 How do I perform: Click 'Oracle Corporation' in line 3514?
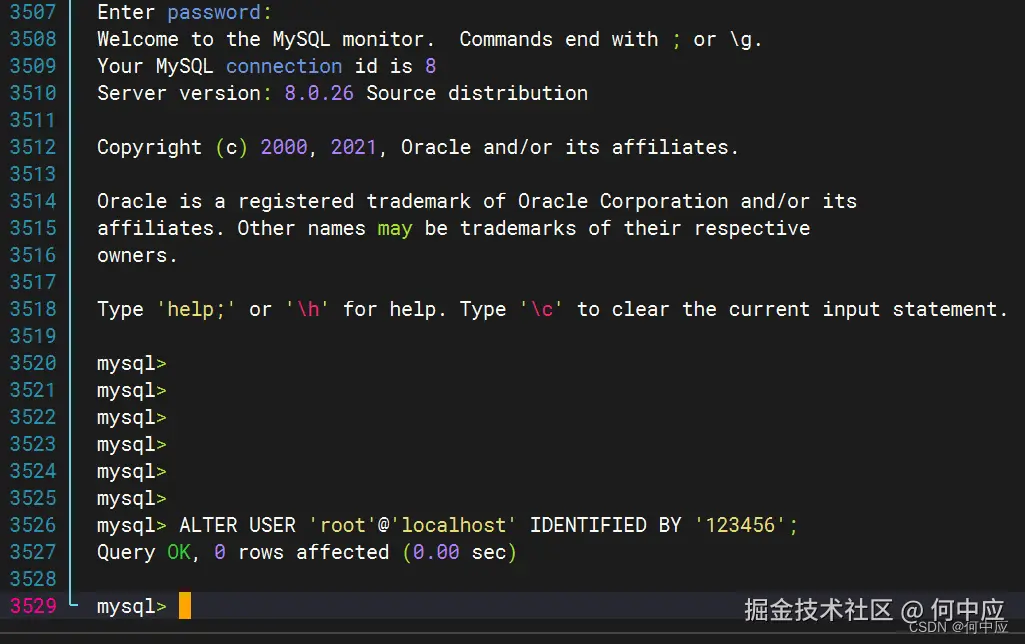[x=622, y=201]
